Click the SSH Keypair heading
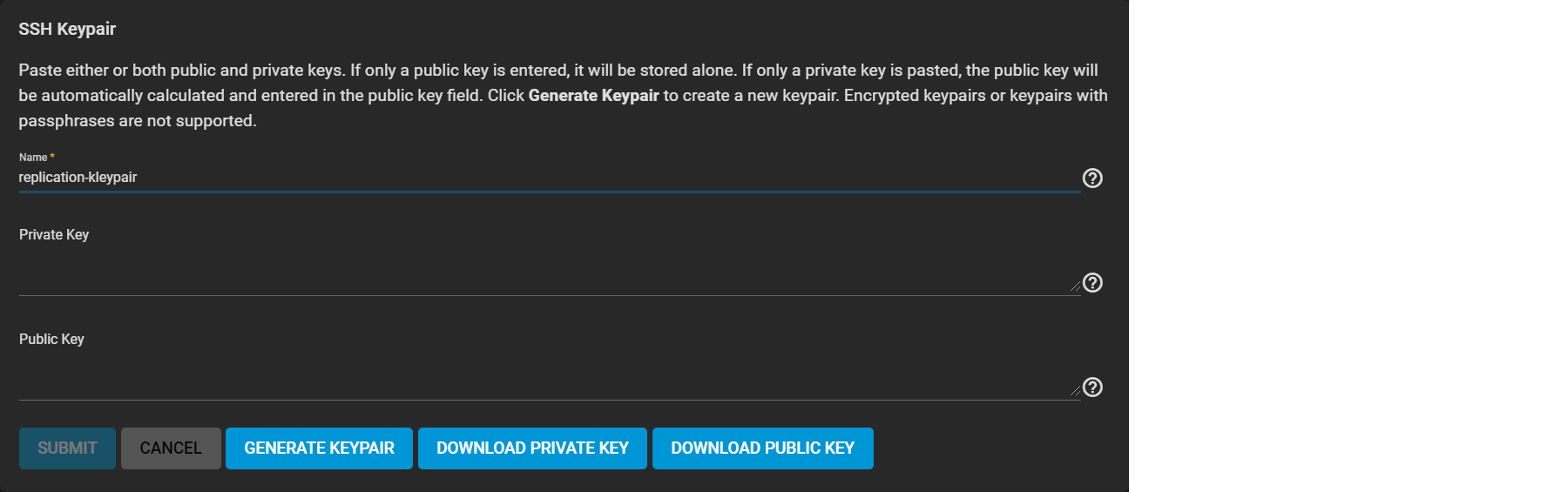Viewport: 1568px width, 492px height. [67, 29]
